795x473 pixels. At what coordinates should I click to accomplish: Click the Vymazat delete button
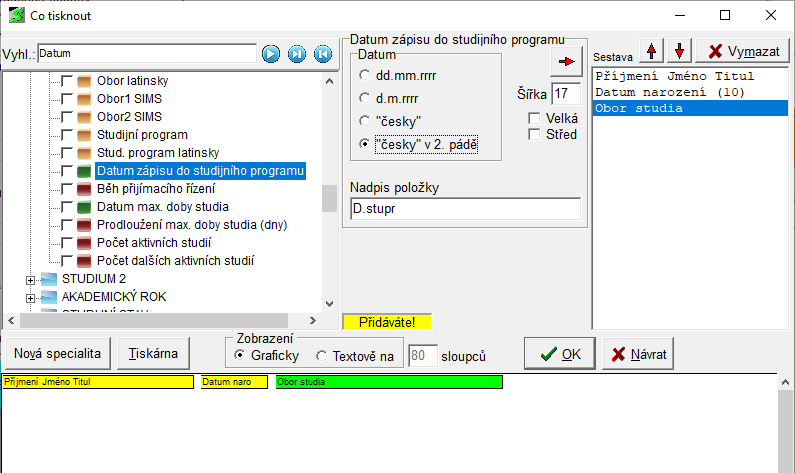click(x=743, y=51)
